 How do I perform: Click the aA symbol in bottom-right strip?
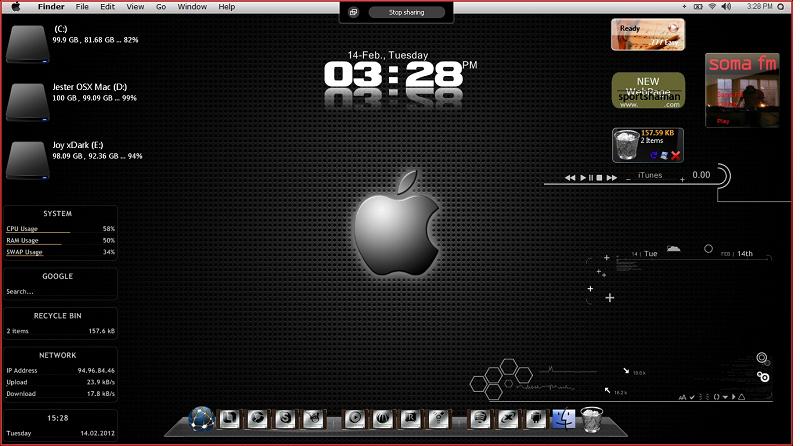(683, 397)
